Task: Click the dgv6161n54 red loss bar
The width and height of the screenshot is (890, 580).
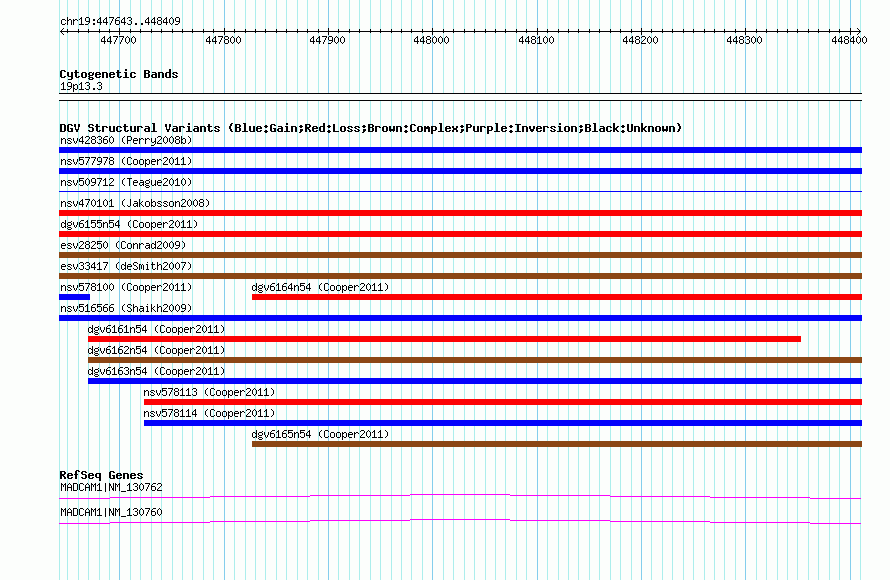Action: click(x=444, y=339)
